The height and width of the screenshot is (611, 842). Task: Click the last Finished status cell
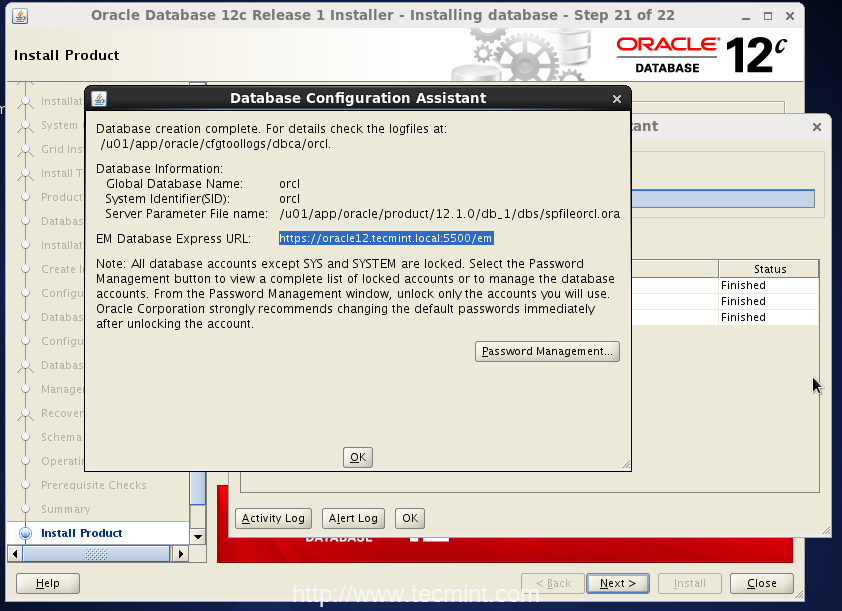[x=769, y=317]
